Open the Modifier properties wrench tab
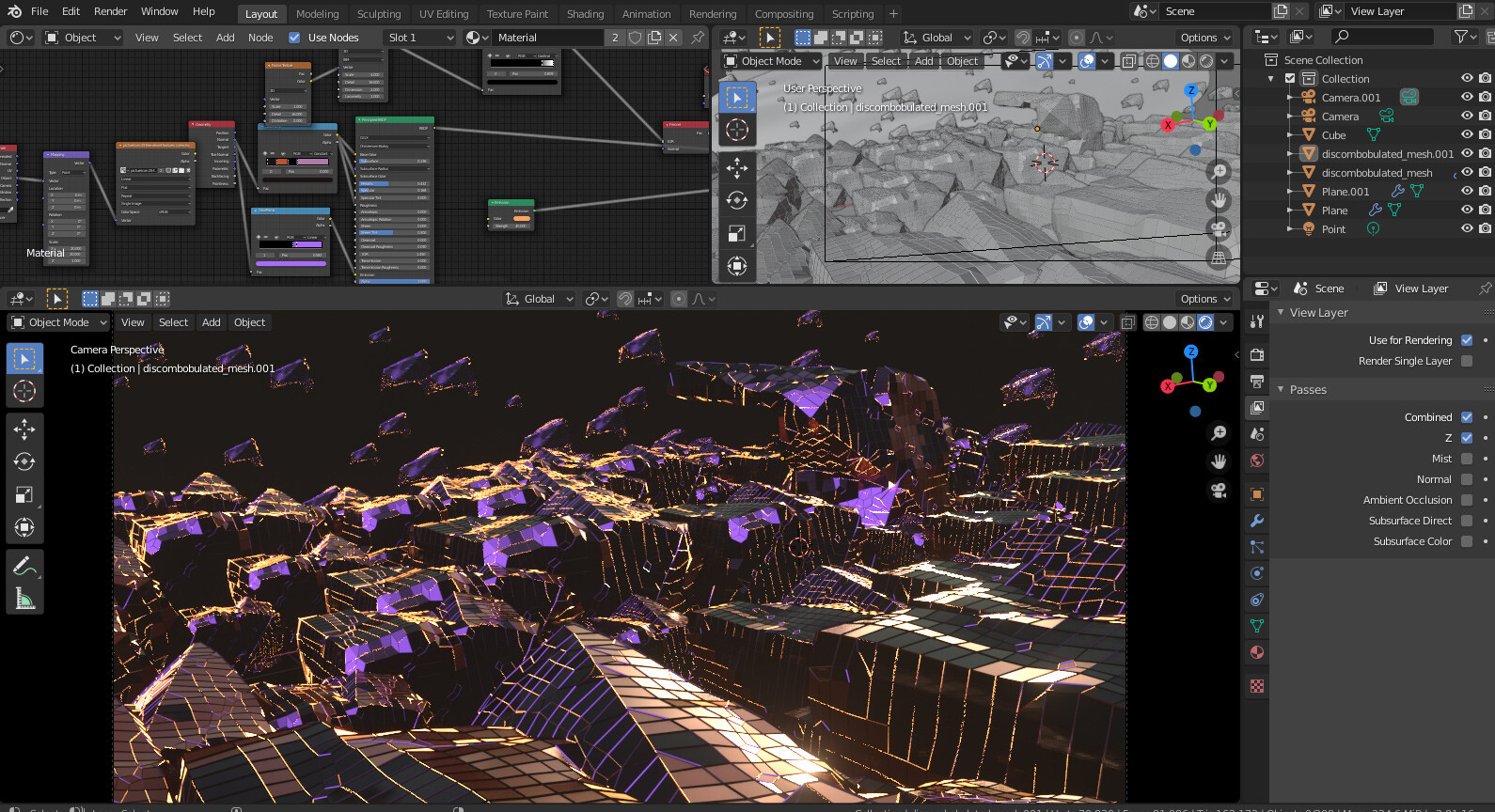 coord(1257,521)
